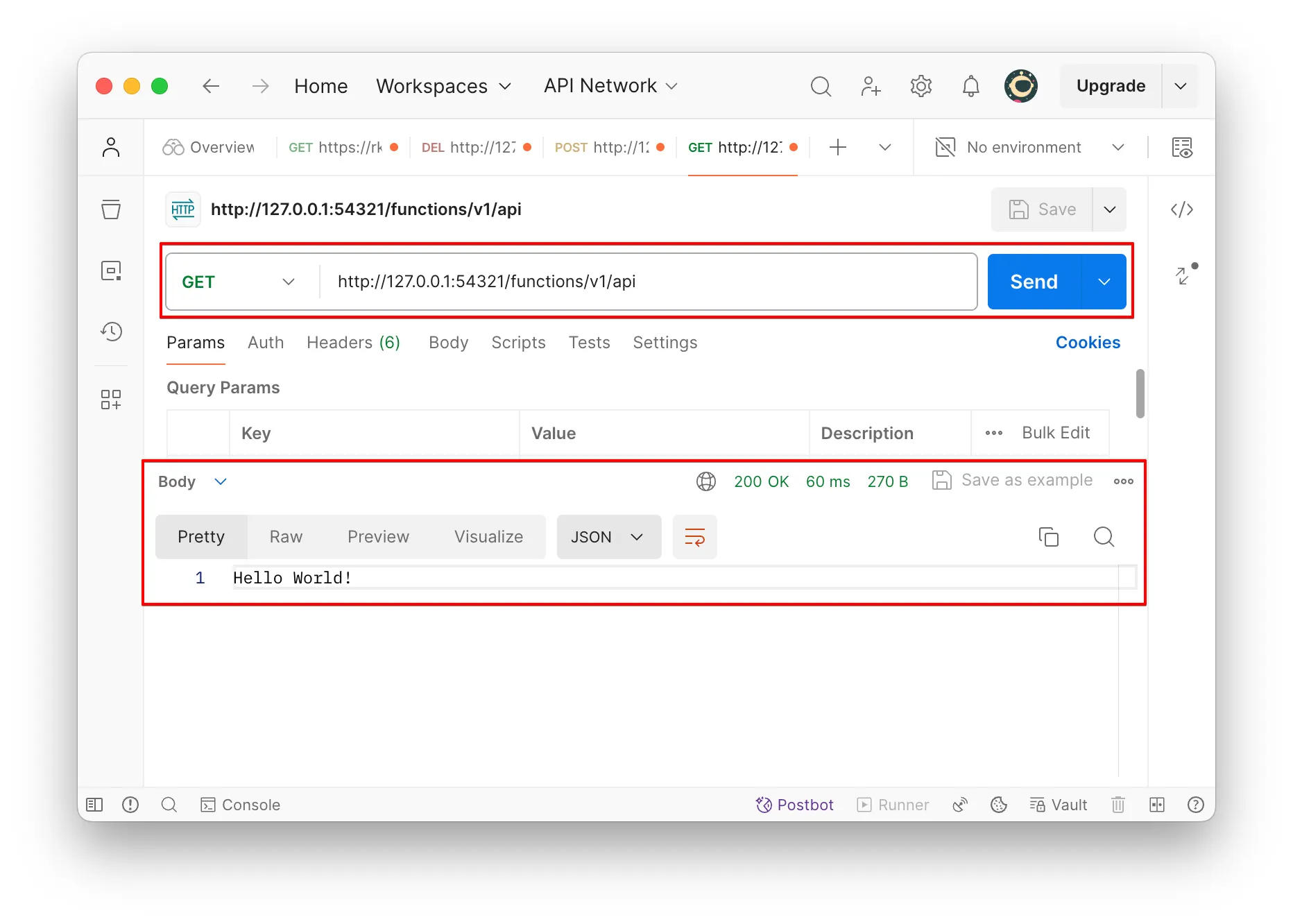Open Settings gear in the header
1293x924 pixels.
pyautogui.click(x=920, y=86)
